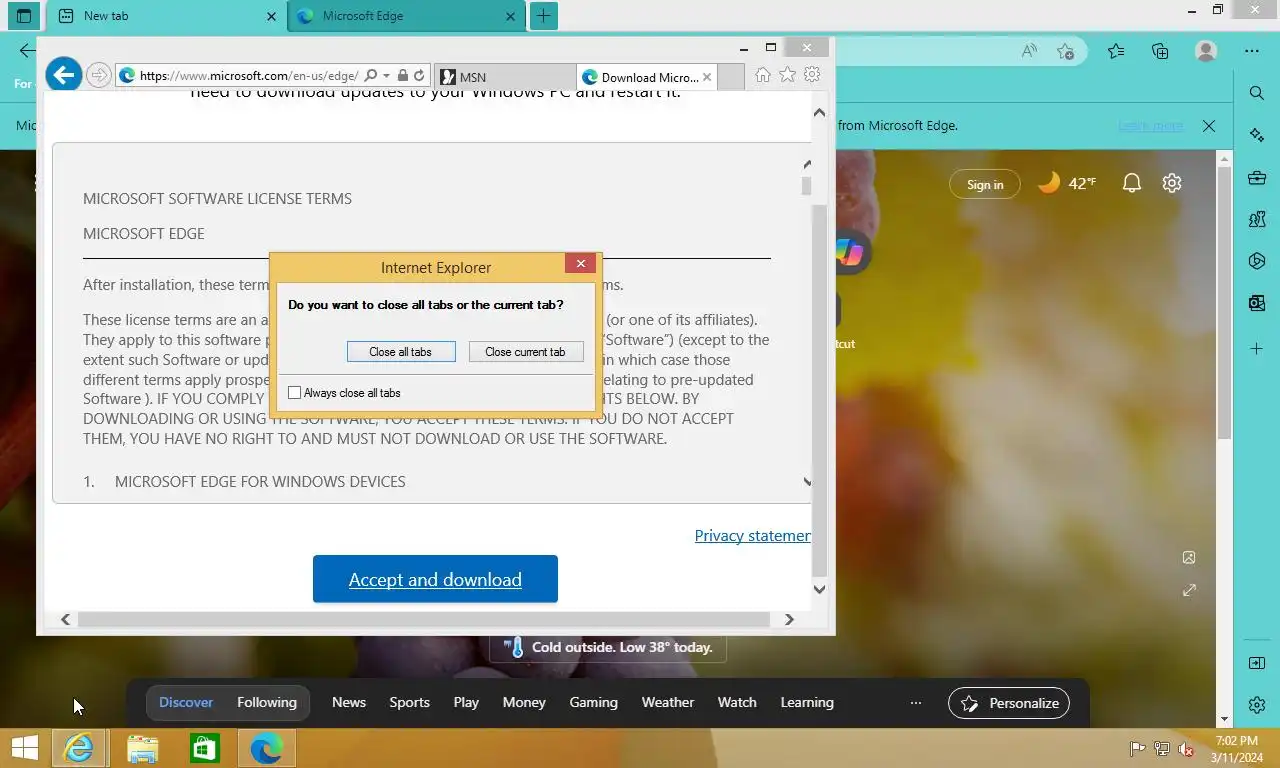Click the IE address bar URL field
The width and height of the screenshot is (1280, 768).
(249, 76)
